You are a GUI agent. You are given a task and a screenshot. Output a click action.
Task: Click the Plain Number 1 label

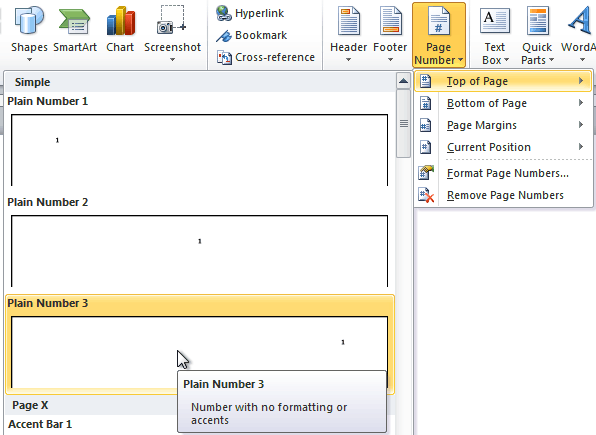[x=48, y=101]
